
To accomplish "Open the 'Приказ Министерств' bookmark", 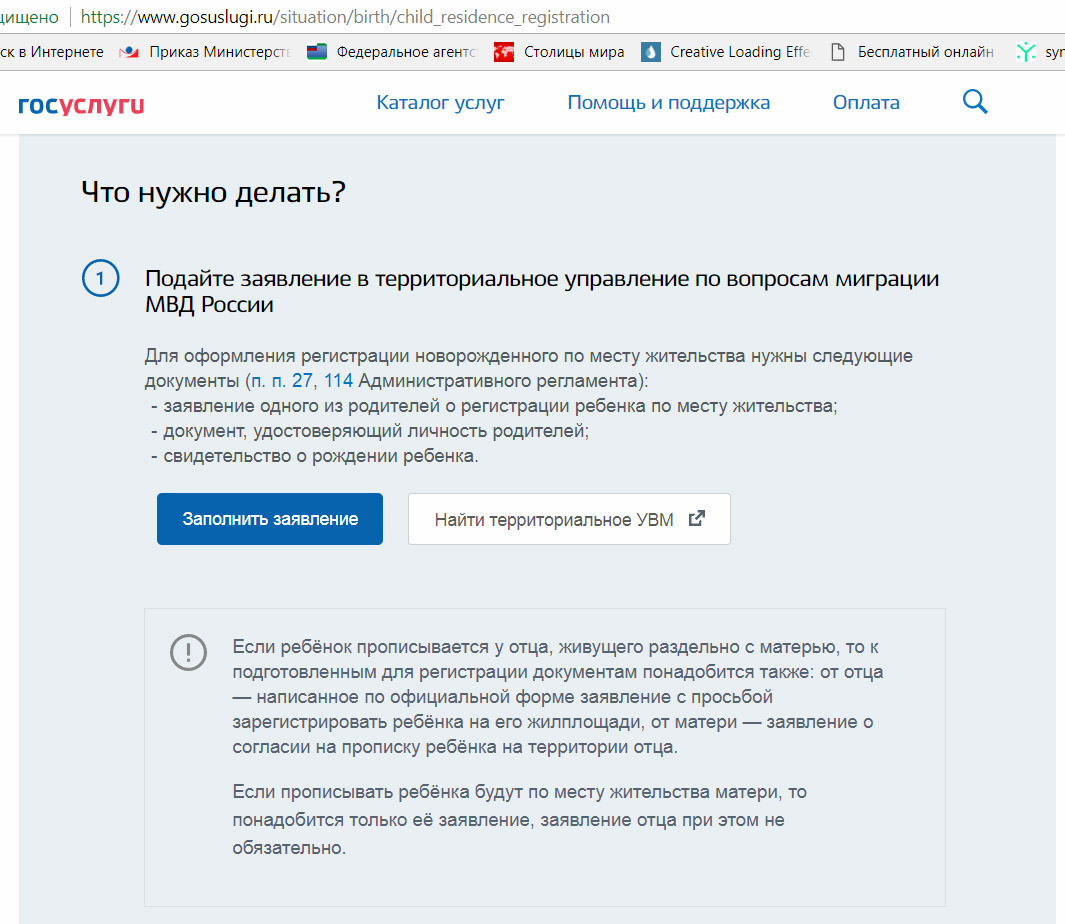I will pos(206,52).
